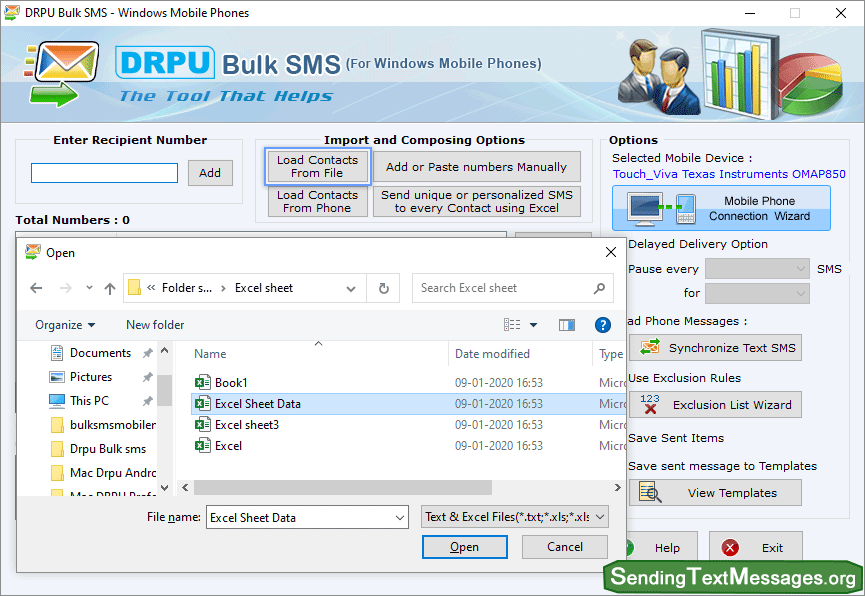Viewport: 865px width, 596px height.
Task: Click the Open button
Action: click(464, 547)
